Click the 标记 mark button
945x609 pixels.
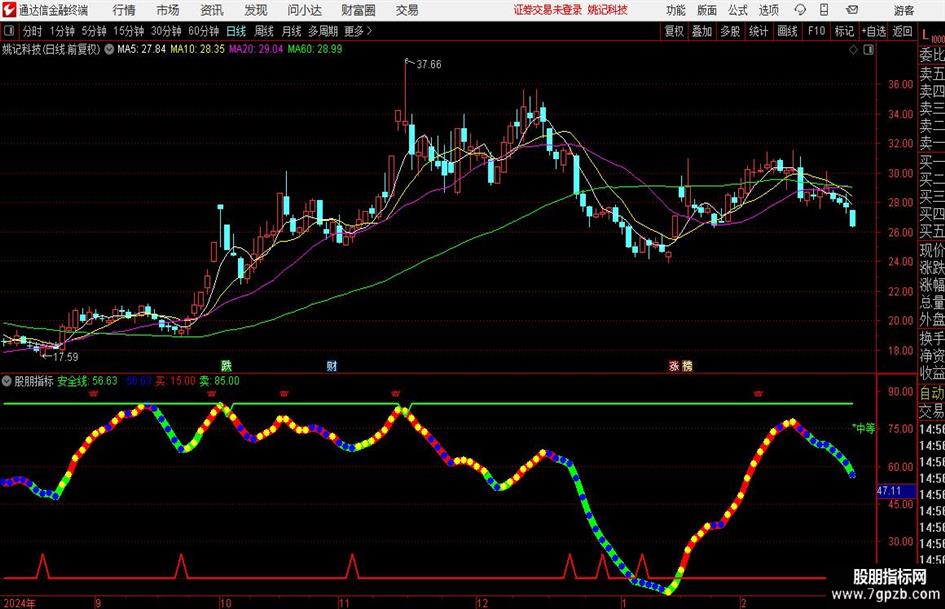[x=844, y=31]
